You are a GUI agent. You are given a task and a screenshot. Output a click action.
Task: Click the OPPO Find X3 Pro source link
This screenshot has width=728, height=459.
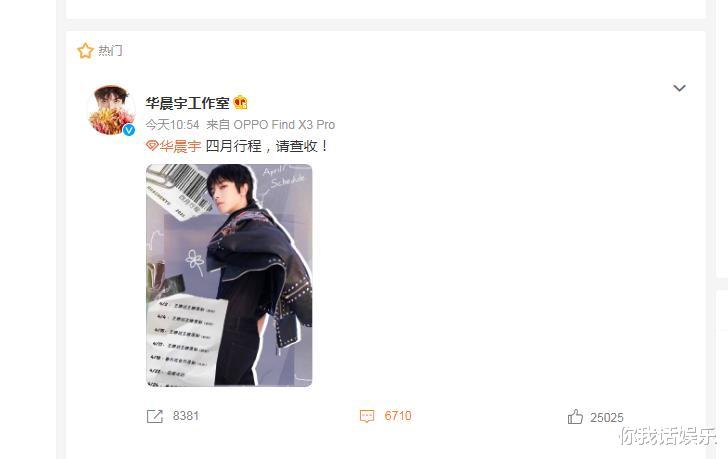(284, 125)
